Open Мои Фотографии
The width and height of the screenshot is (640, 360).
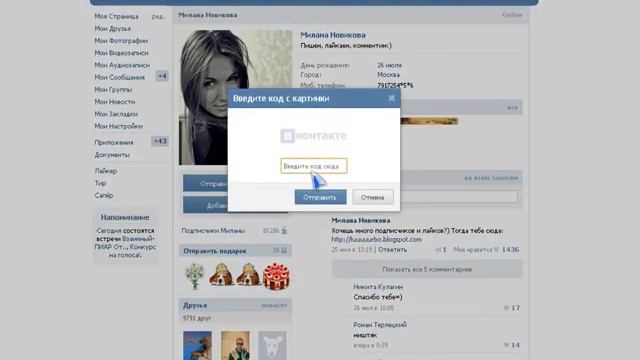[x=121, y=41]
